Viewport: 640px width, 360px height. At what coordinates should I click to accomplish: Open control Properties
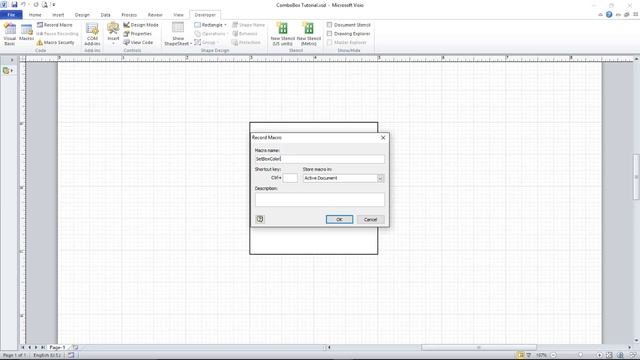click(x=138, y=33)
